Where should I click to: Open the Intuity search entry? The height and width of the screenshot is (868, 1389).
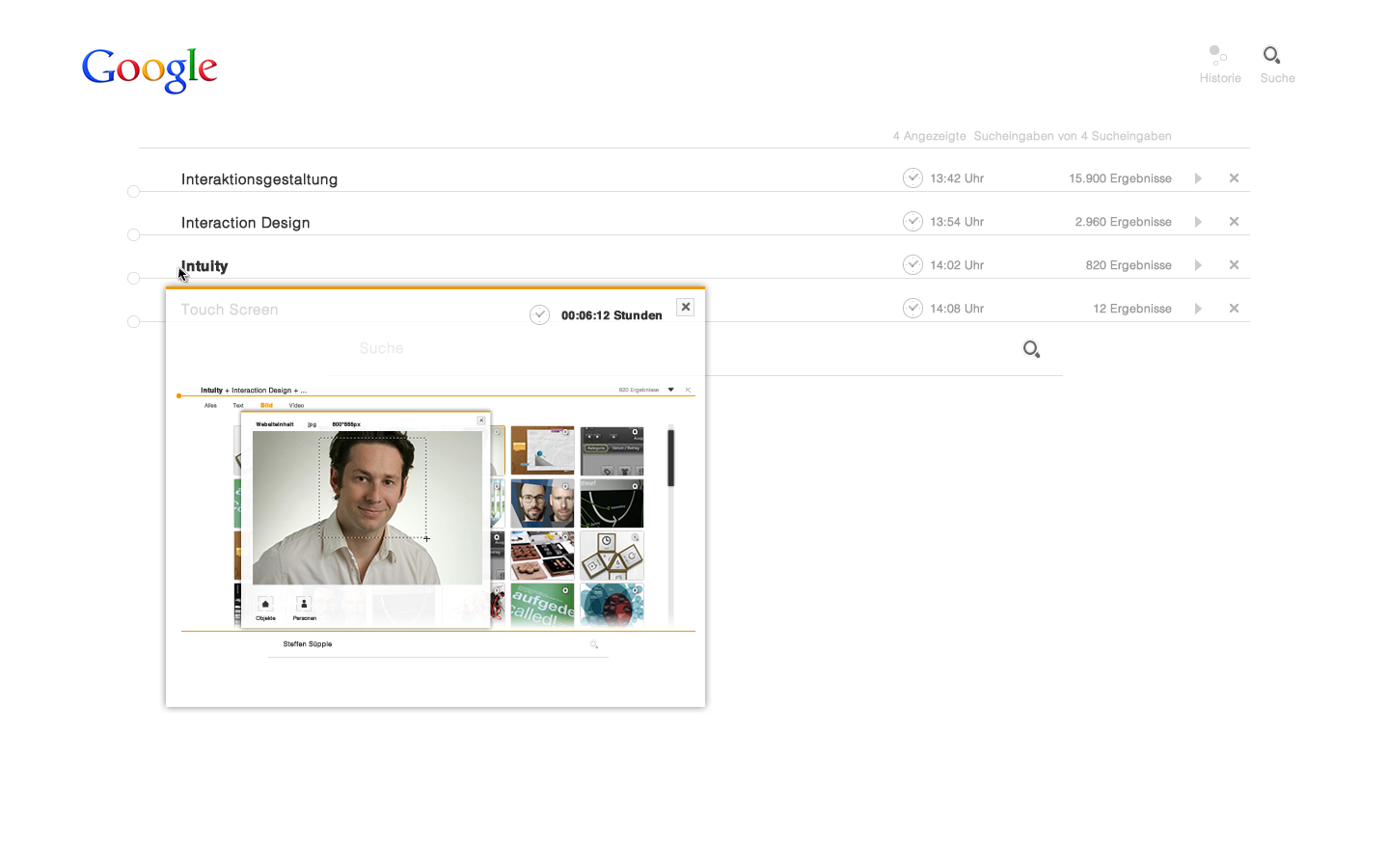204,266
